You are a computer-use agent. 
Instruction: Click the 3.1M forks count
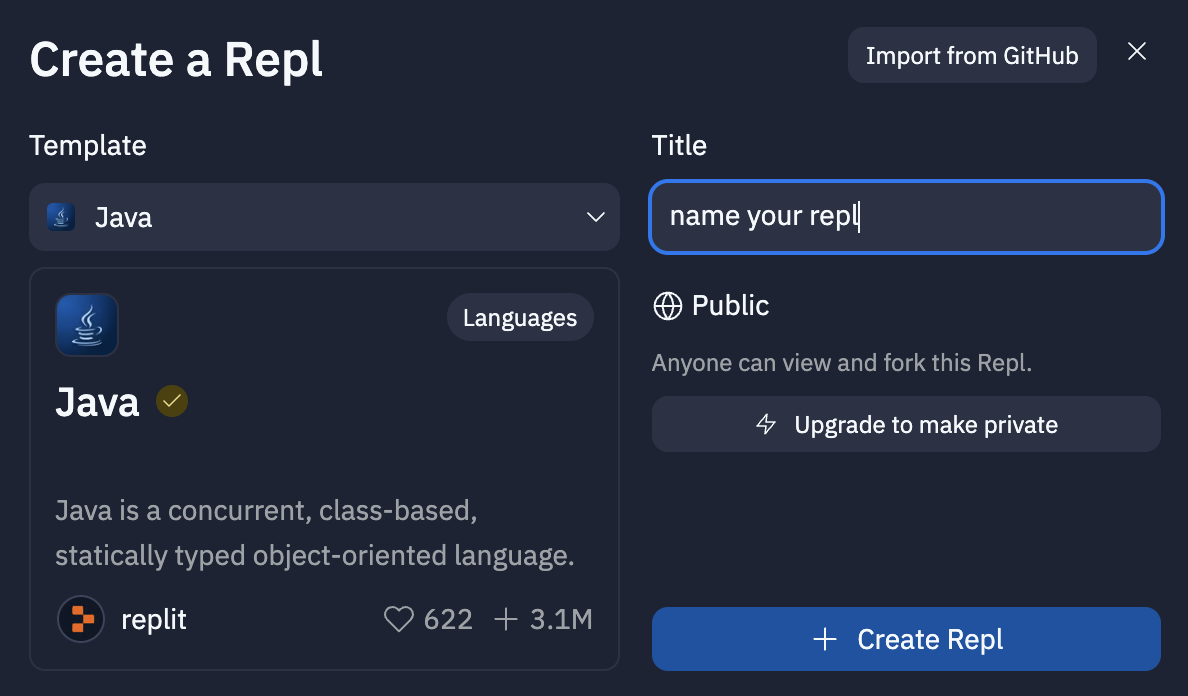pos(561,620)
